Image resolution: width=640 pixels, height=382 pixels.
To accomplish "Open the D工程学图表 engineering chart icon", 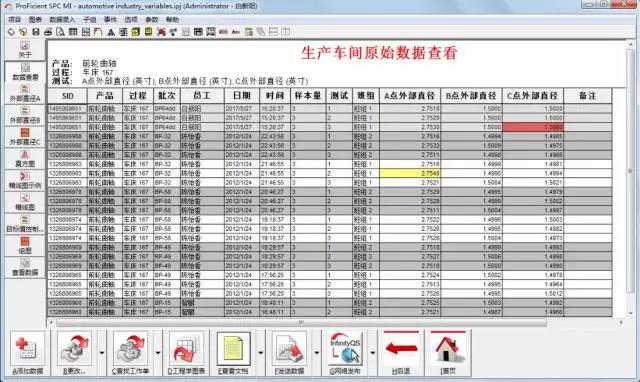I will pos(186,353).
